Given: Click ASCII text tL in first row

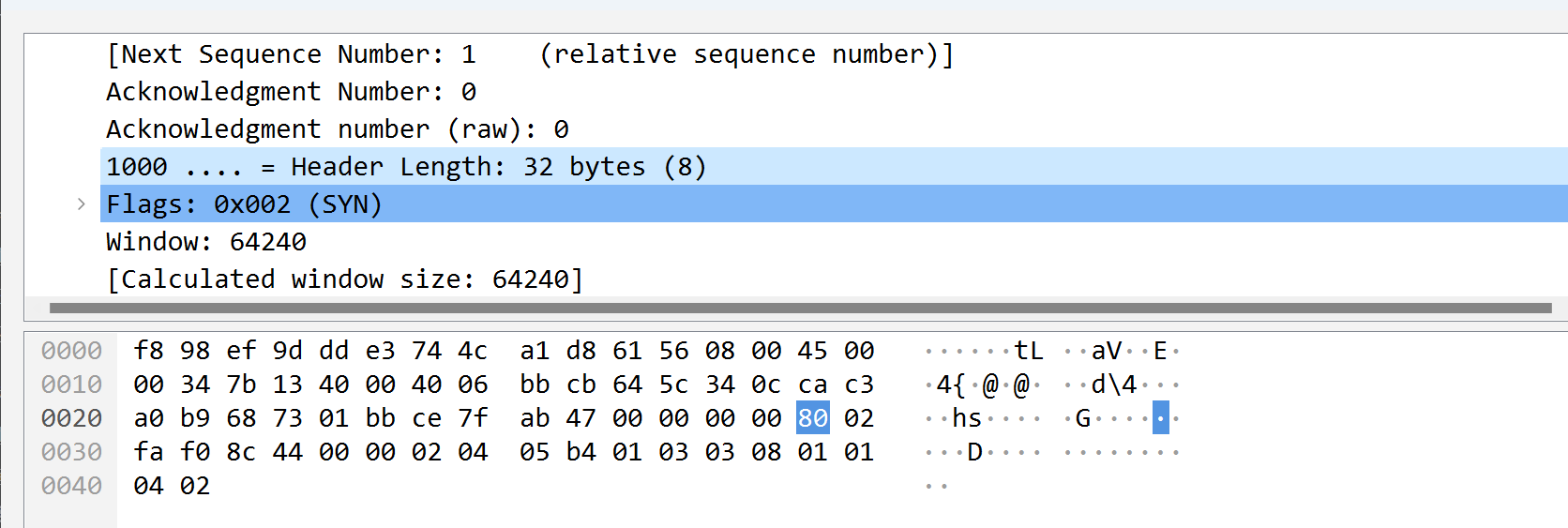Looking at the screenshot, I should [1029, 350].
